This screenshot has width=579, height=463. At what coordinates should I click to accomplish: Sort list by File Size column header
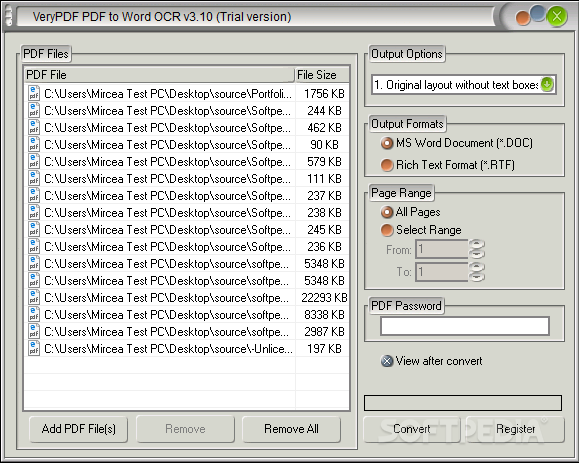pyautogui.click(x=322, y=75)
